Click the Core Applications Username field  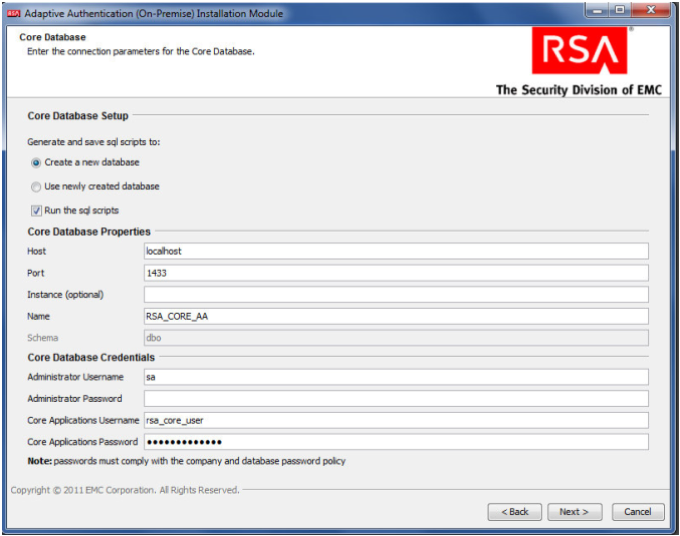pyautogui.click(x=396, y=420)
